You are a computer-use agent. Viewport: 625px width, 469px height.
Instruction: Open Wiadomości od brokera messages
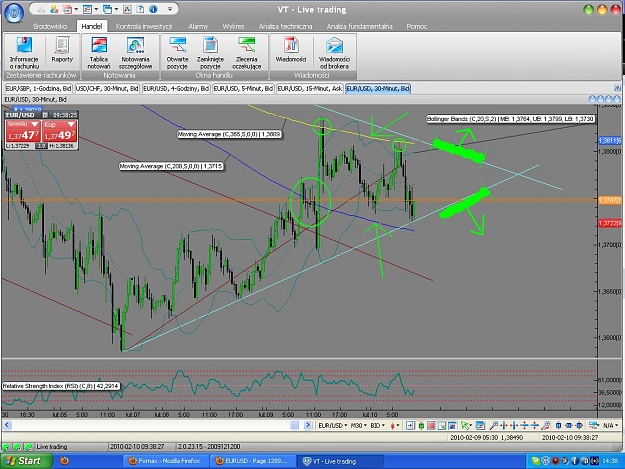click(x=334, y=53)
